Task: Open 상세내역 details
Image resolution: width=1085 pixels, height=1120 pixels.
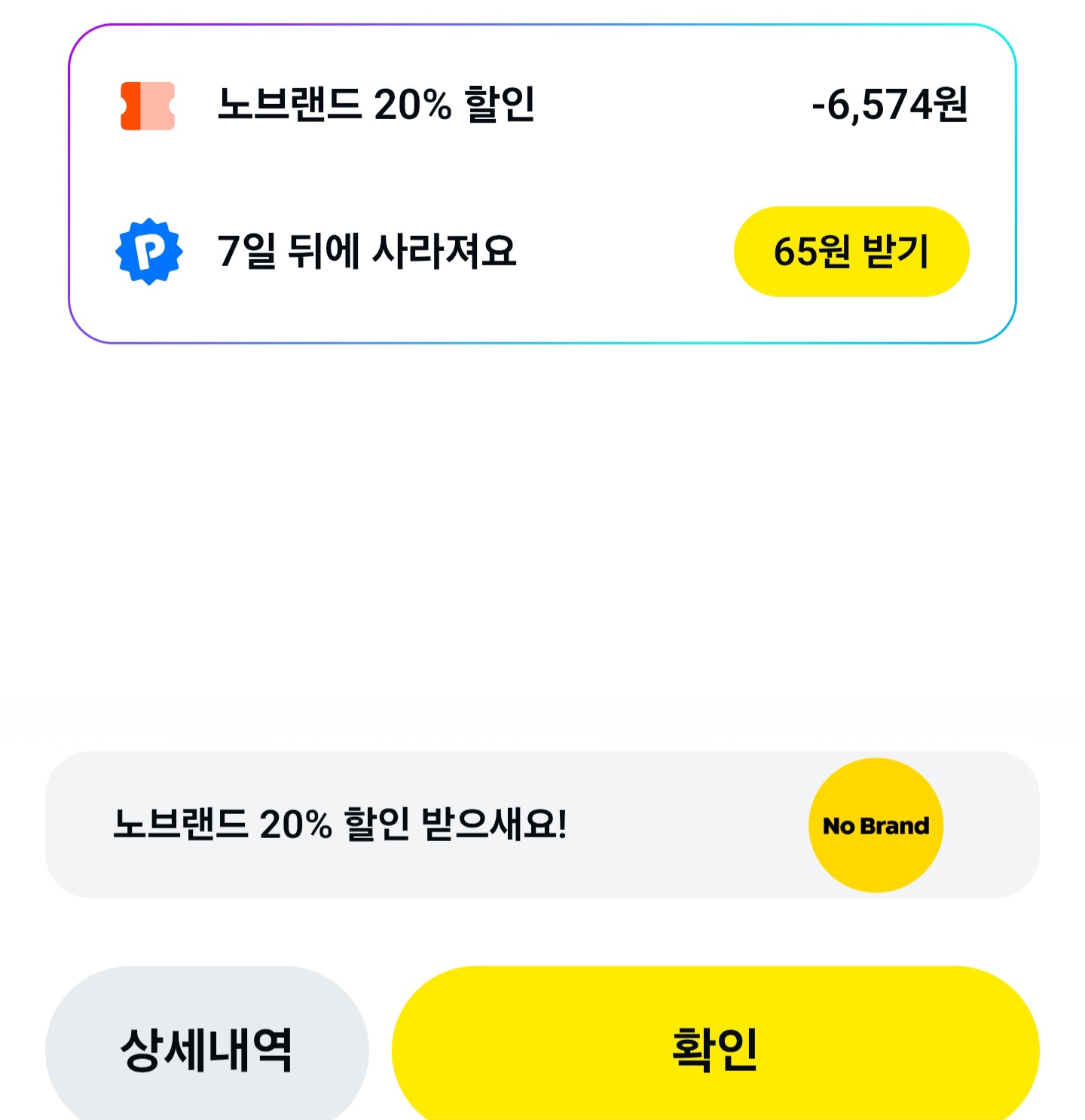Action: (x=207, y=1048)
